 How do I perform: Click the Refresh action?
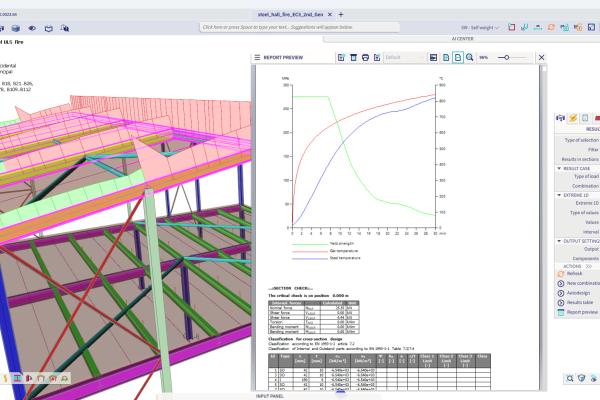click(x=574, y=274)
